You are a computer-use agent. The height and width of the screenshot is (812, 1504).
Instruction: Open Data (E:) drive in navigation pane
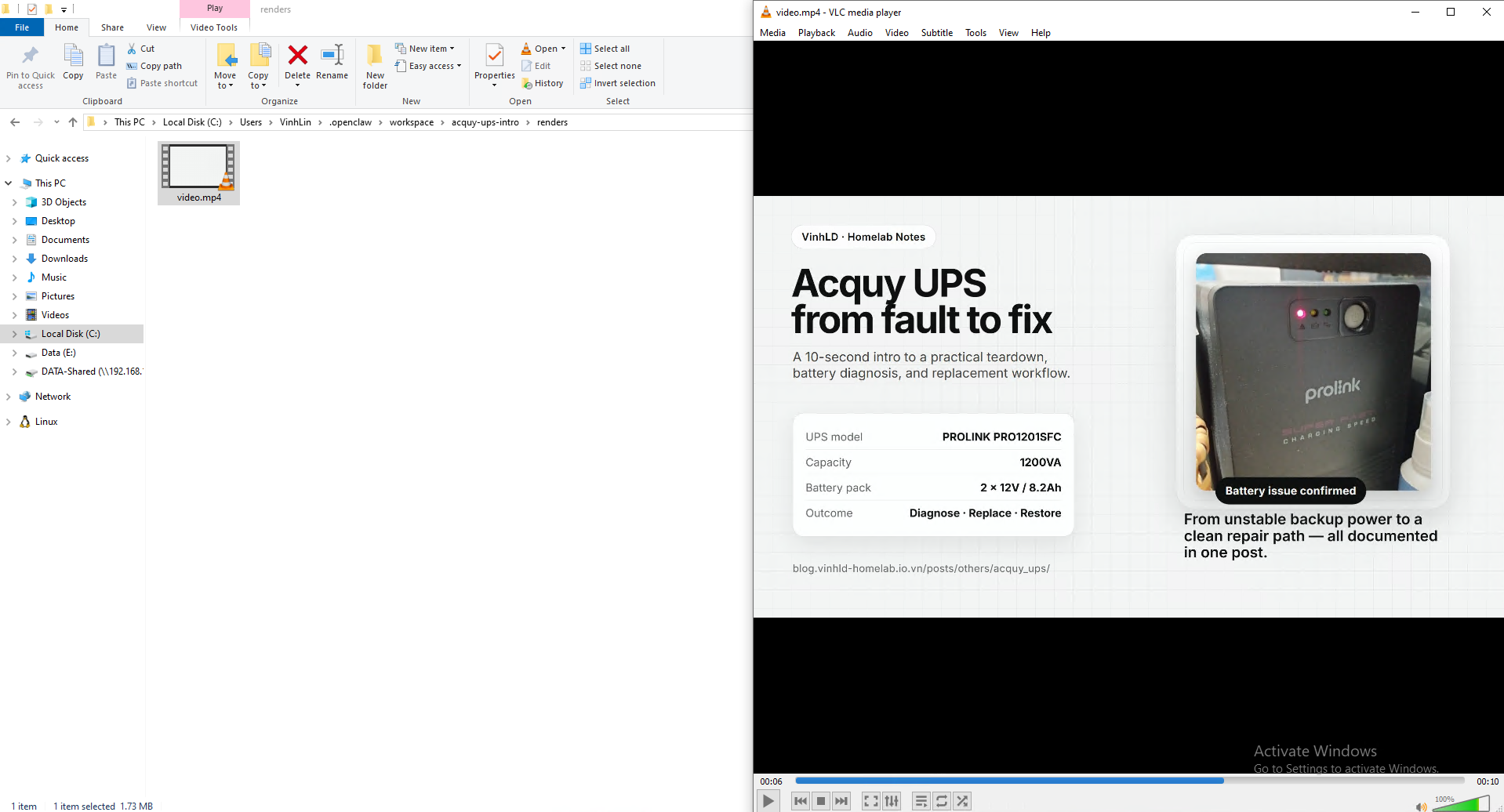(58, 353)
